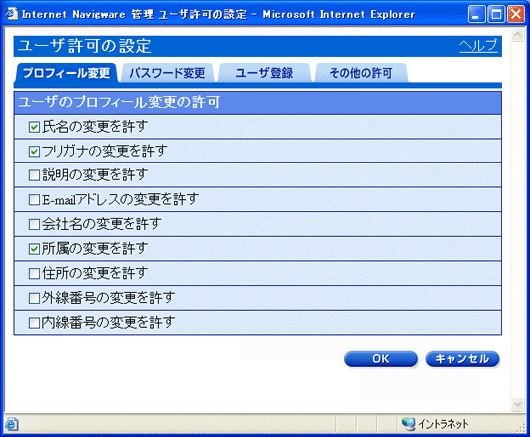Open the ヘルプ link

tap(478, 46)
